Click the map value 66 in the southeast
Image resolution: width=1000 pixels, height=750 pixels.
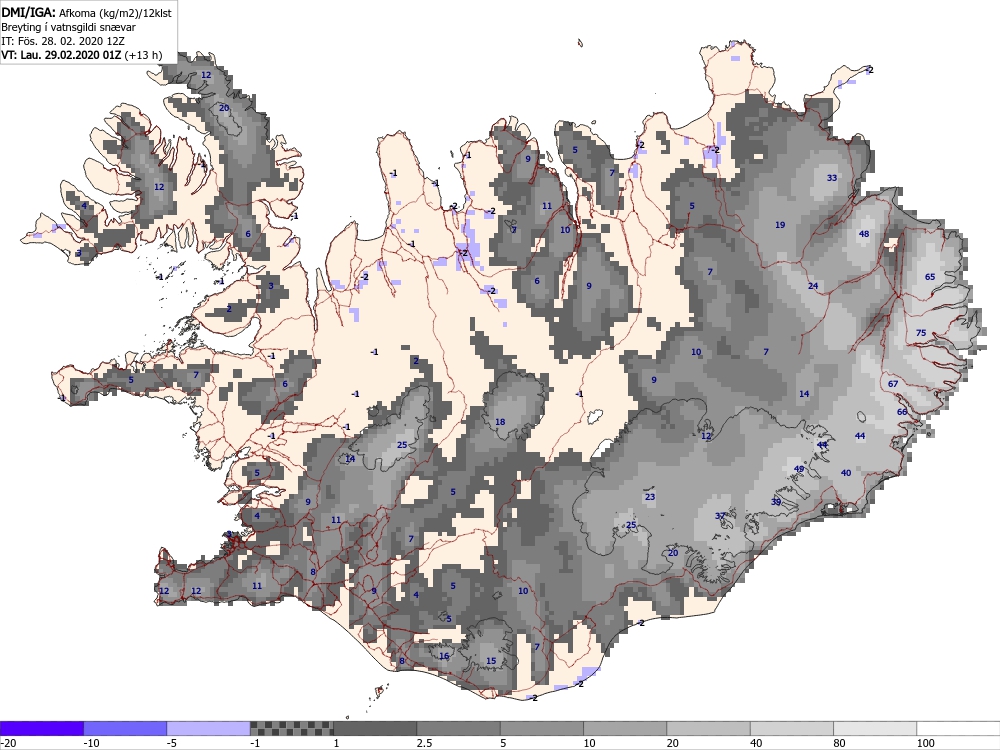[902, 412]
